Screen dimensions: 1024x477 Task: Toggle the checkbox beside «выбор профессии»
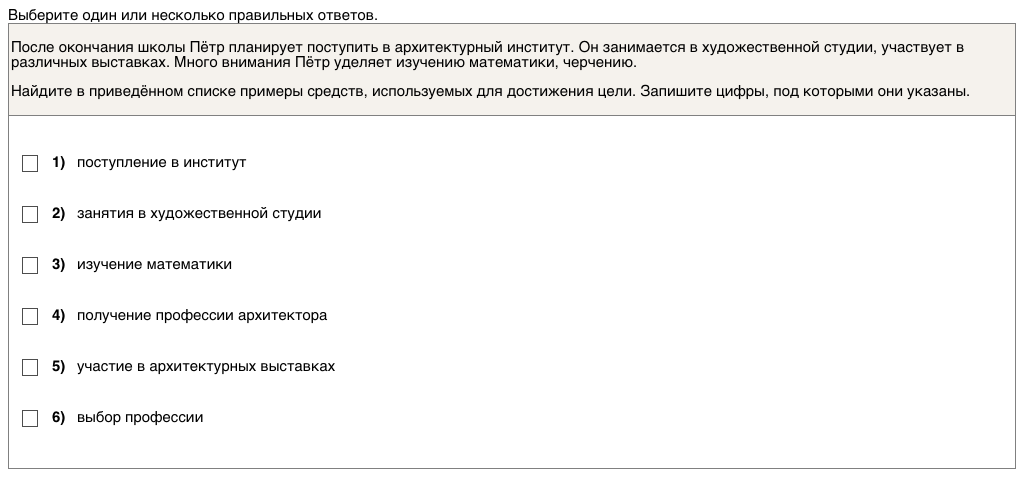click(30, 418)
